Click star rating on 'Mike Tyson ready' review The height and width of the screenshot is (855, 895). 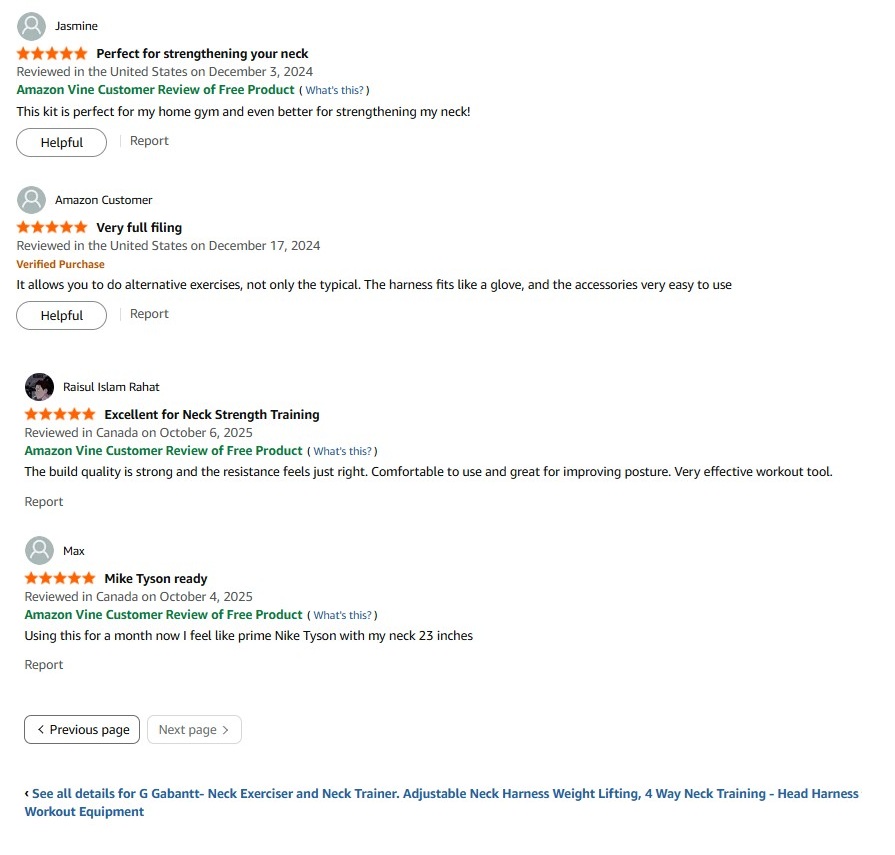click(60, 579)
